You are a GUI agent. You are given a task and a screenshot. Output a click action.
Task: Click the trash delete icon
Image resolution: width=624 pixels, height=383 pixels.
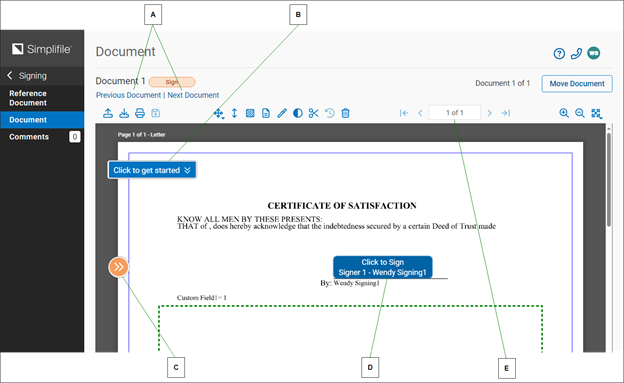coord(345,113)
